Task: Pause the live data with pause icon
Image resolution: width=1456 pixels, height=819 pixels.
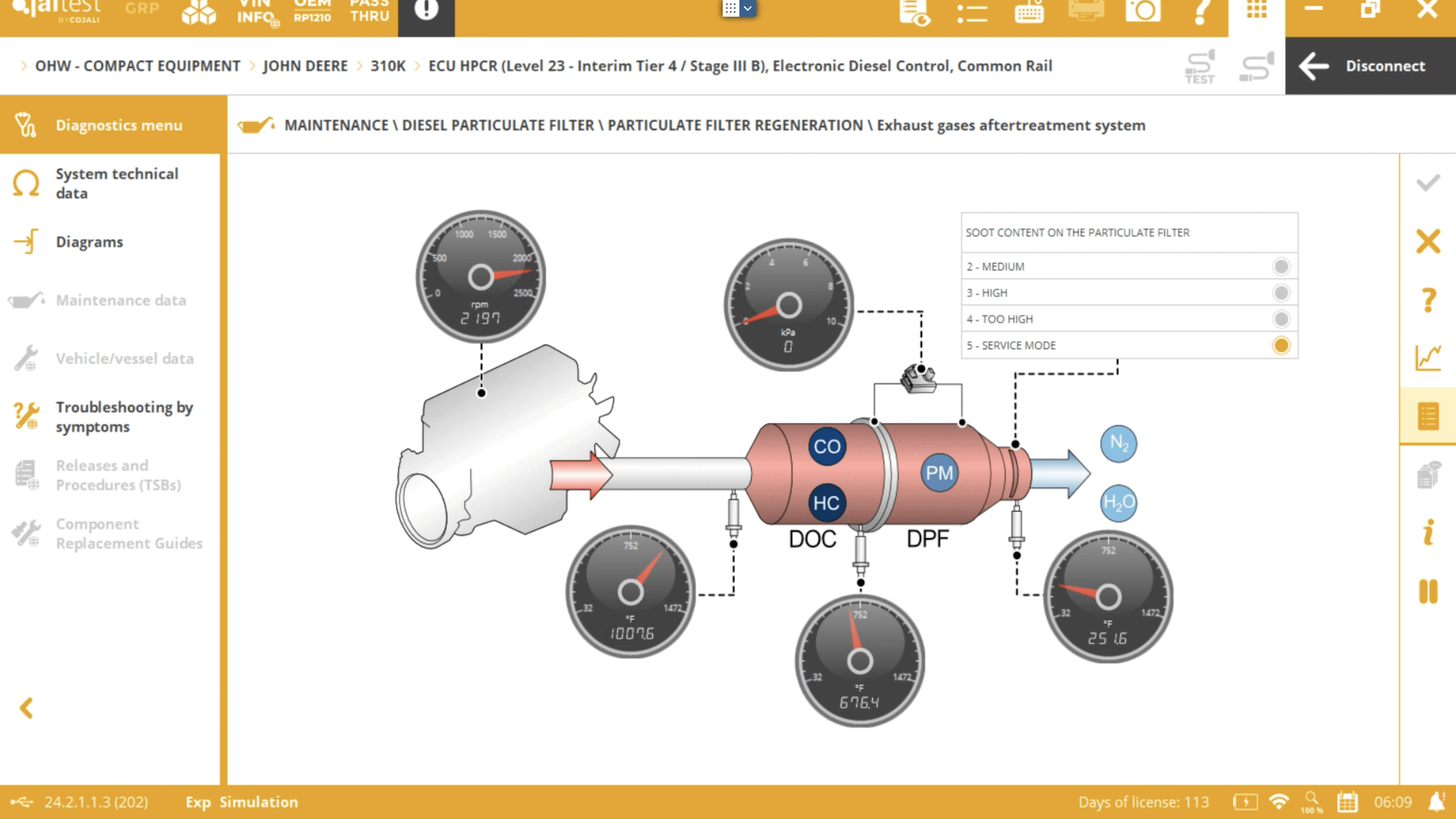Action: [1428, 591]
